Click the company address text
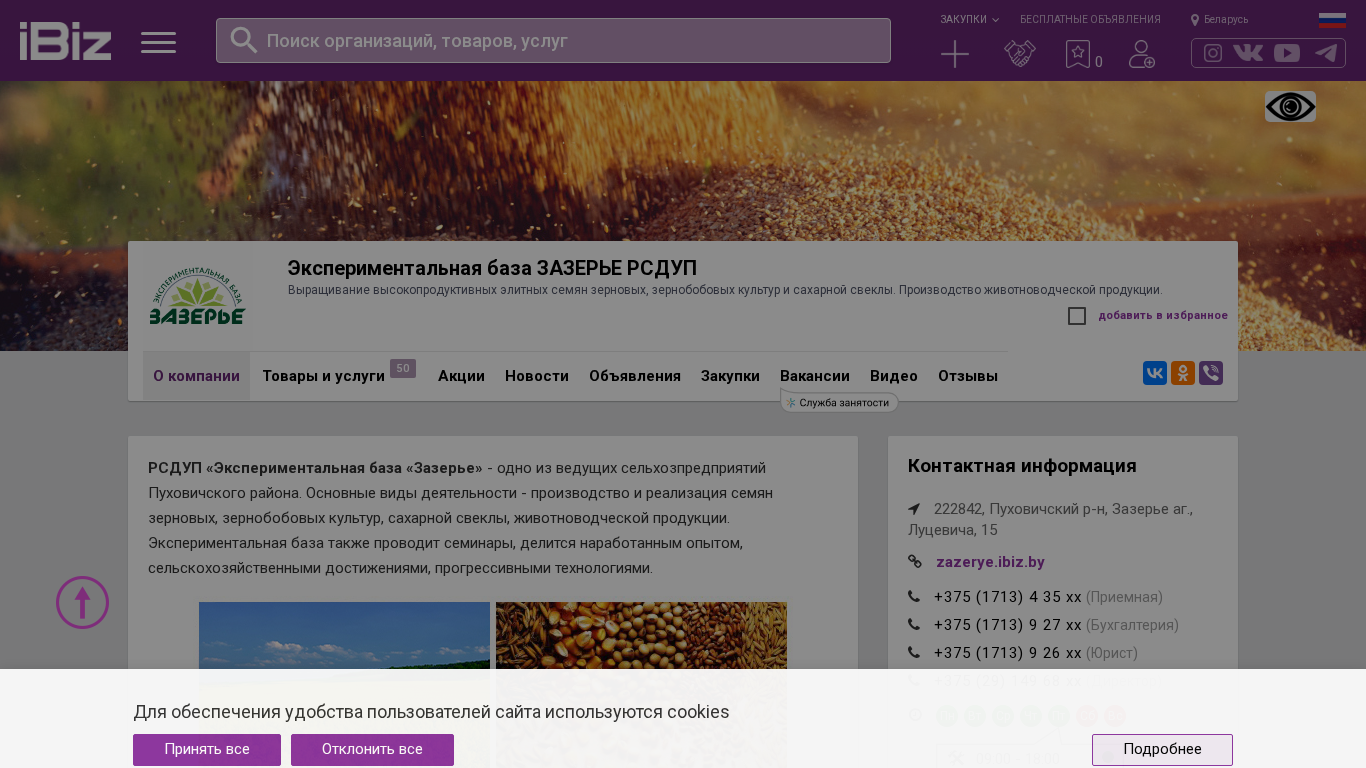 click(x=1050, y=519)
